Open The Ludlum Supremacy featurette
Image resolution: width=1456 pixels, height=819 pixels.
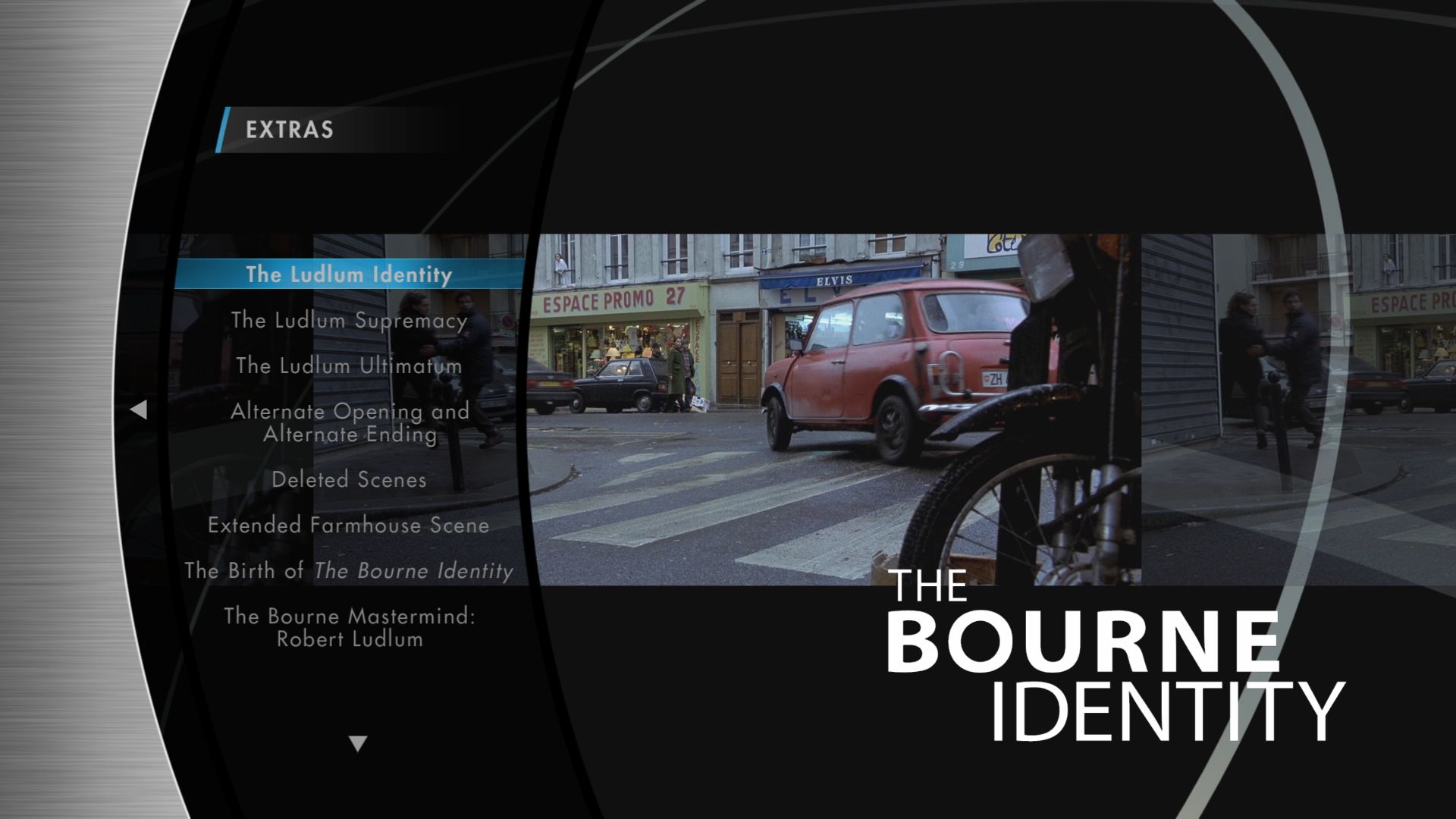coord(349,320)
